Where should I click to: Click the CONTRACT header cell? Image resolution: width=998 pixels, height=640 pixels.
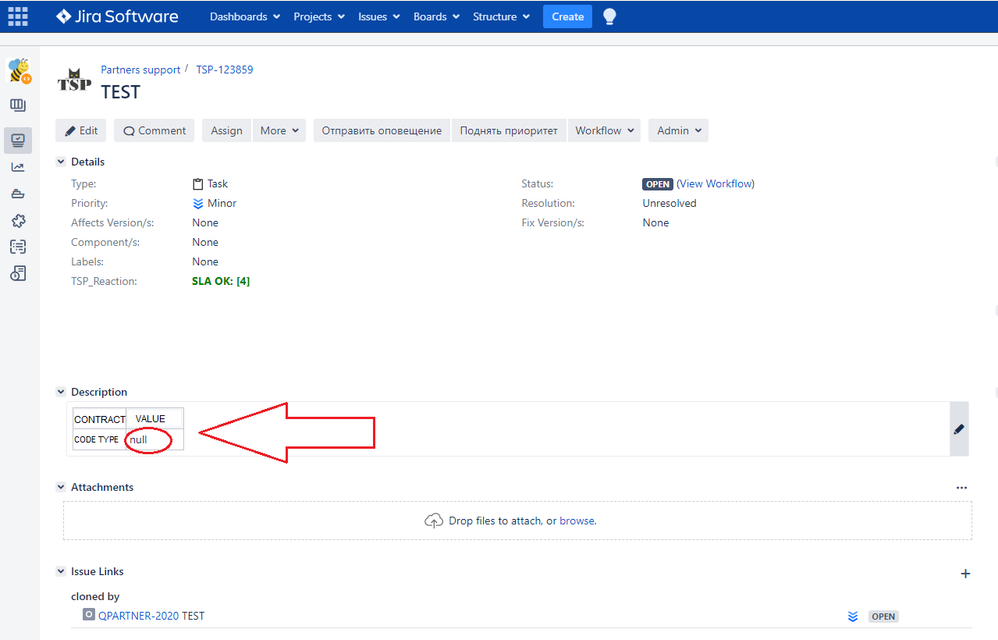(99, 419)
